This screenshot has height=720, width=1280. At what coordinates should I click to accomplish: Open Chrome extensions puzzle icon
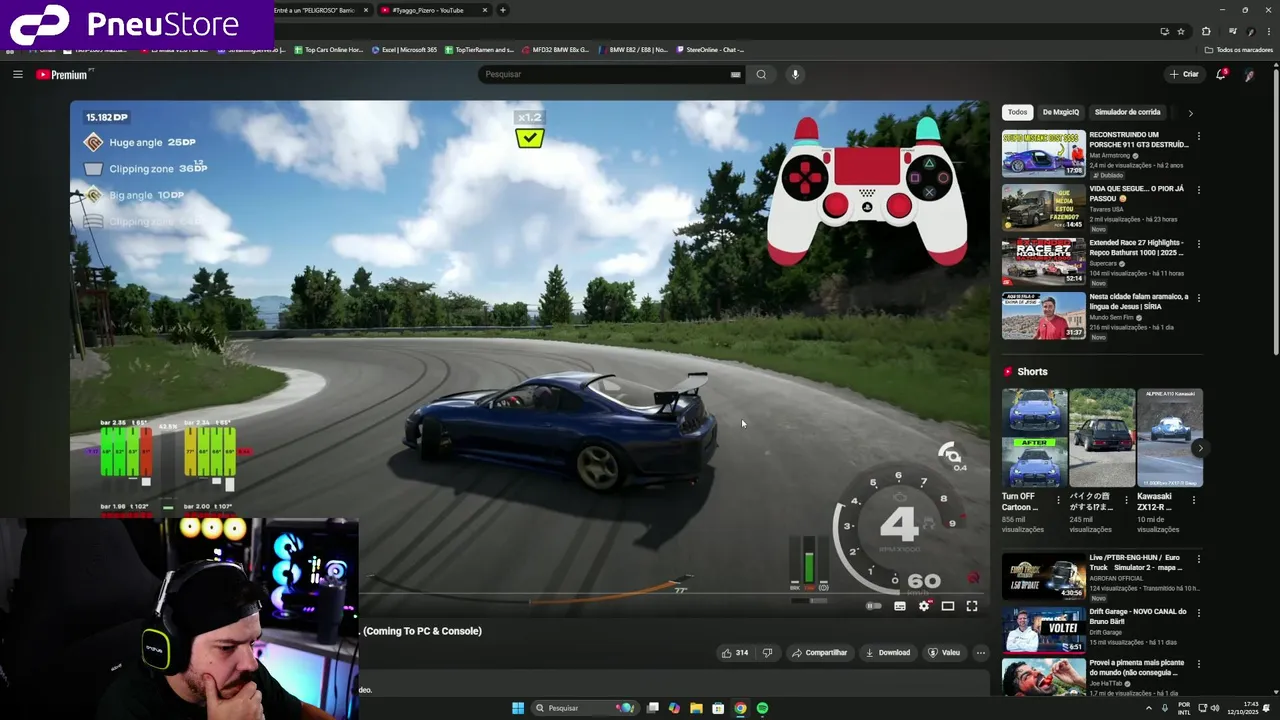(x=1206, y=31)
